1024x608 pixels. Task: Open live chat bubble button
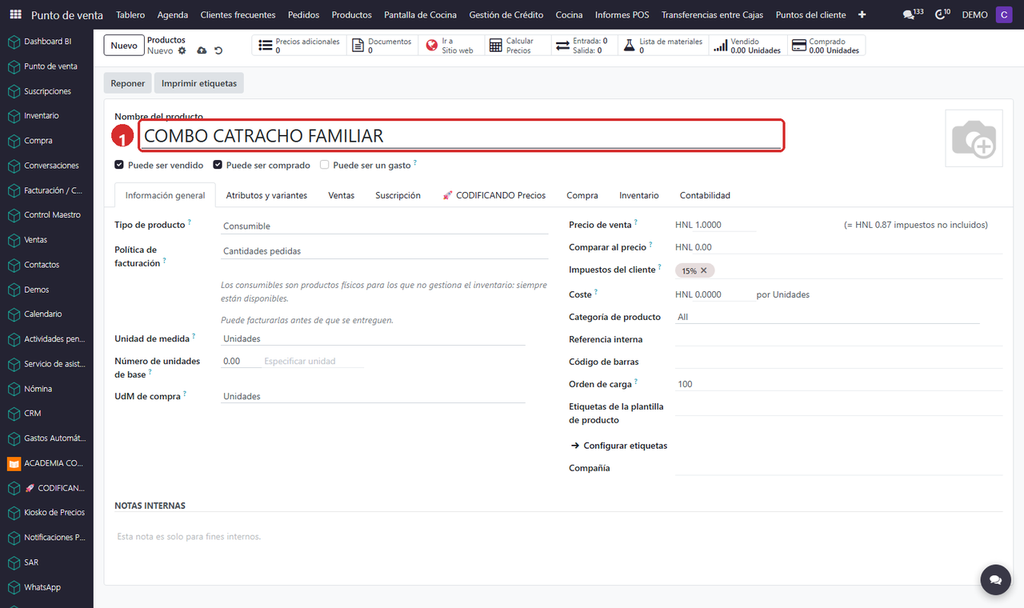pos(995,579)
